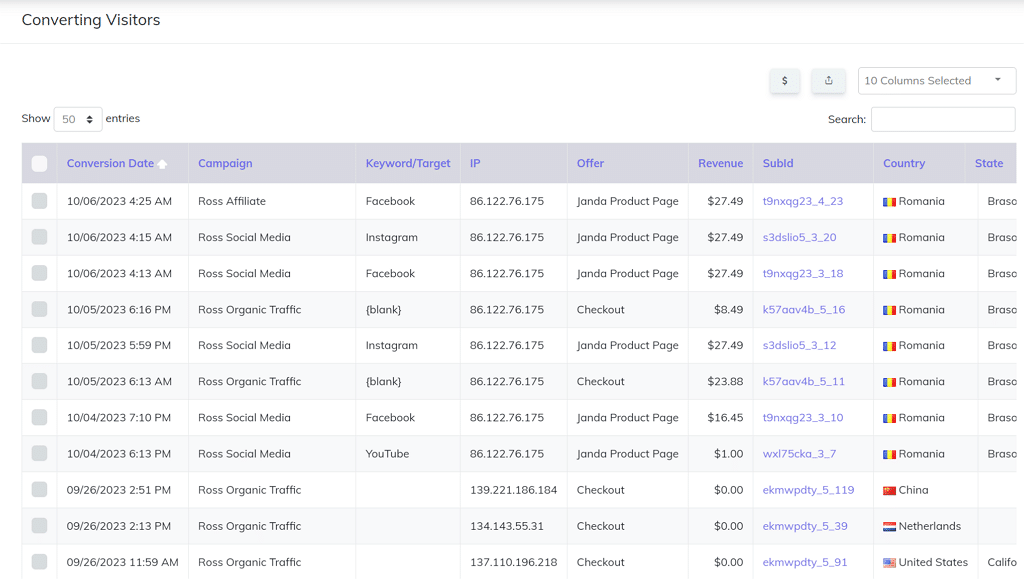
Task: Sort table by Campaign column header
Action: pos(225,163)
